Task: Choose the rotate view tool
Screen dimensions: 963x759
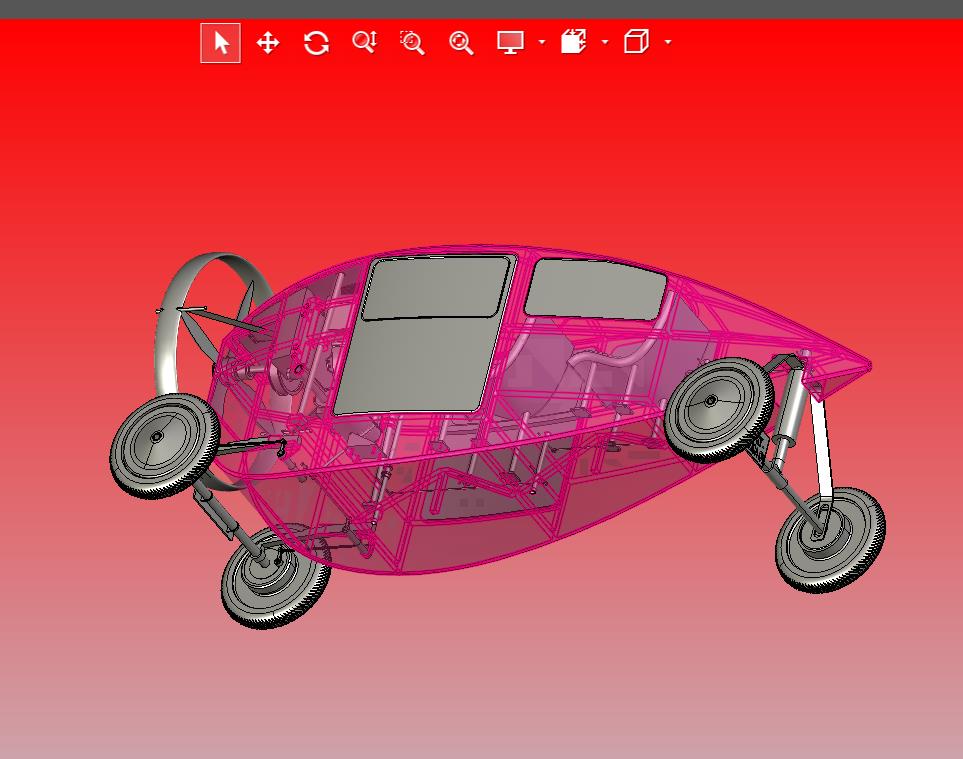Action: (316, 43)
